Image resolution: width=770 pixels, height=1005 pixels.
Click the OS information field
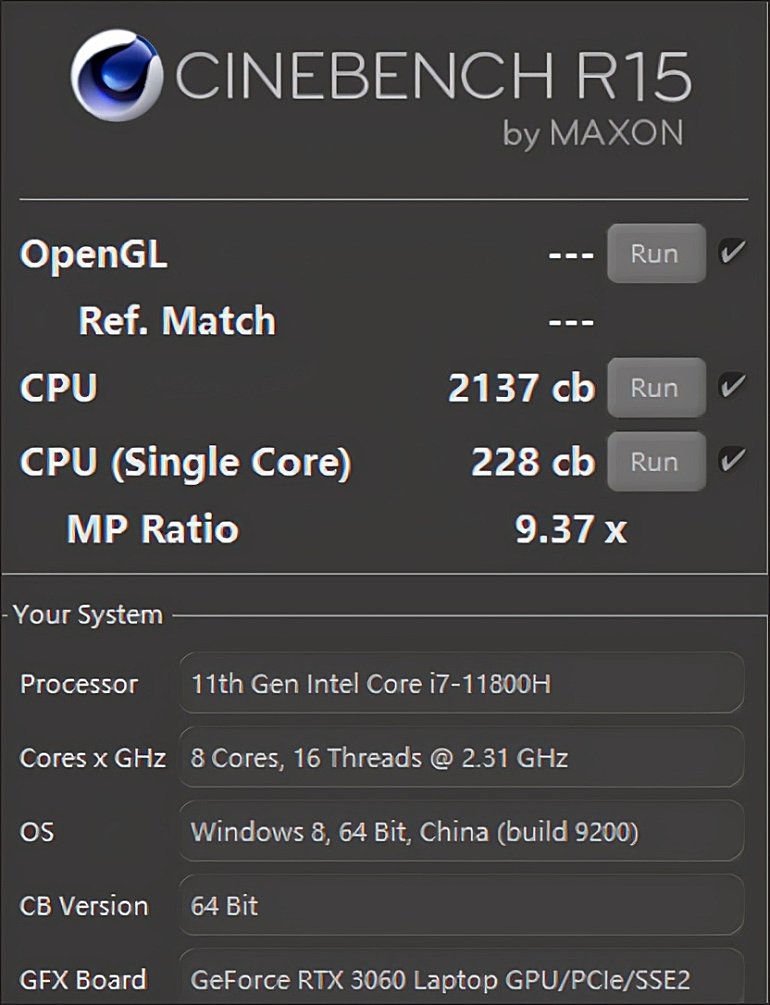[x=462, y=831]
